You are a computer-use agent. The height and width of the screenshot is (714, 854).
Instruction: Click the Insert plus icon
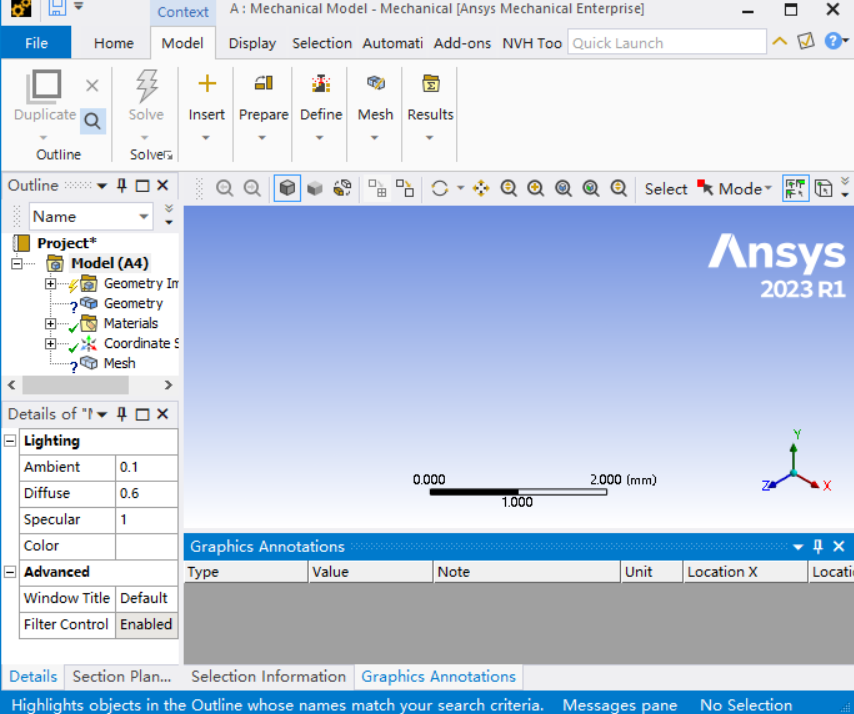pos(206,83)
